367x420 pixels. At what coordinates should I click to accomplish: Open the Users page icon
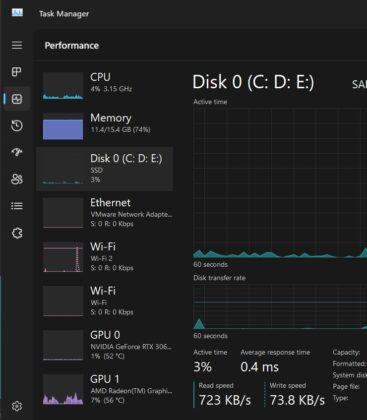[x=17, y=179]
